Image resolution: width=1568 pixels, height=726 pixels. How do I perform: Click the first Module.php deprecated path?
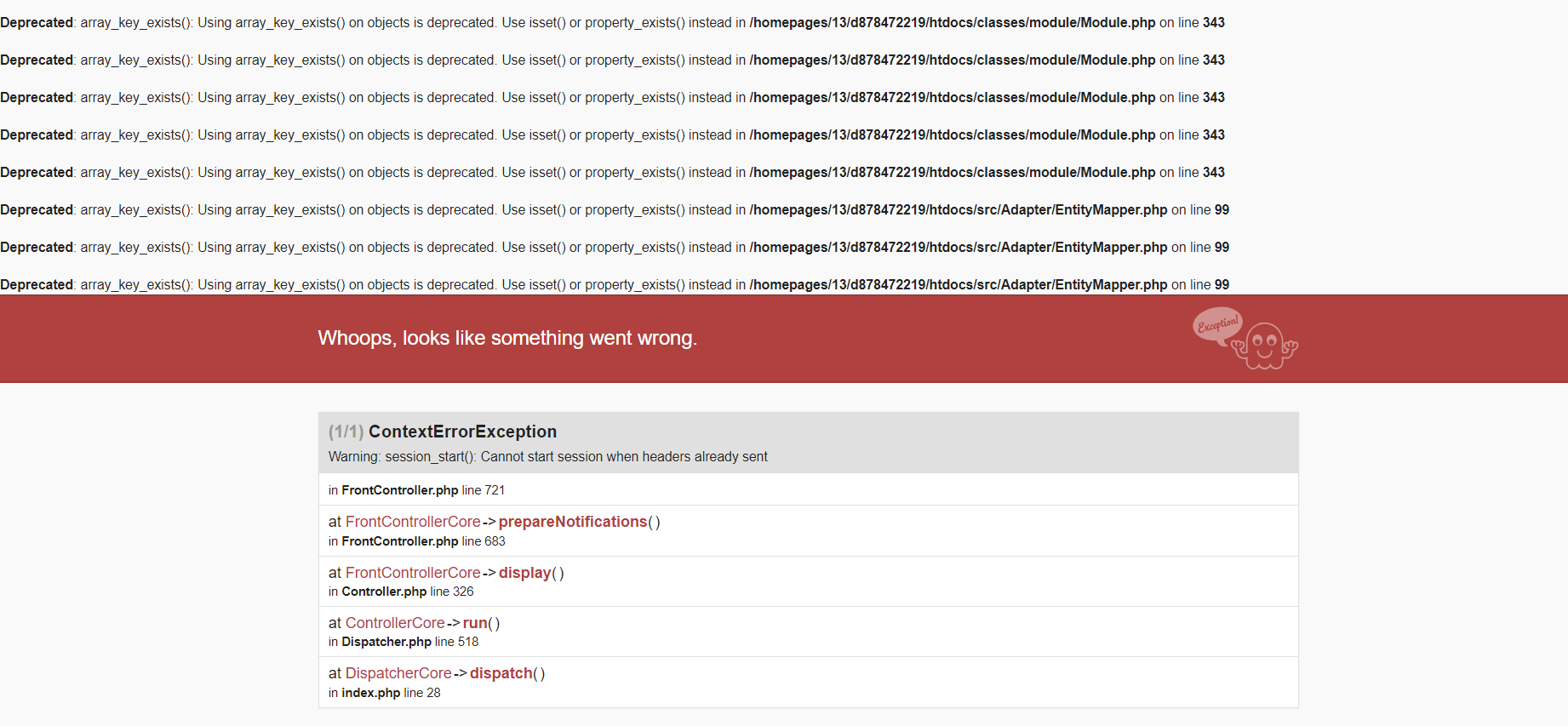[x=953, y=23]
